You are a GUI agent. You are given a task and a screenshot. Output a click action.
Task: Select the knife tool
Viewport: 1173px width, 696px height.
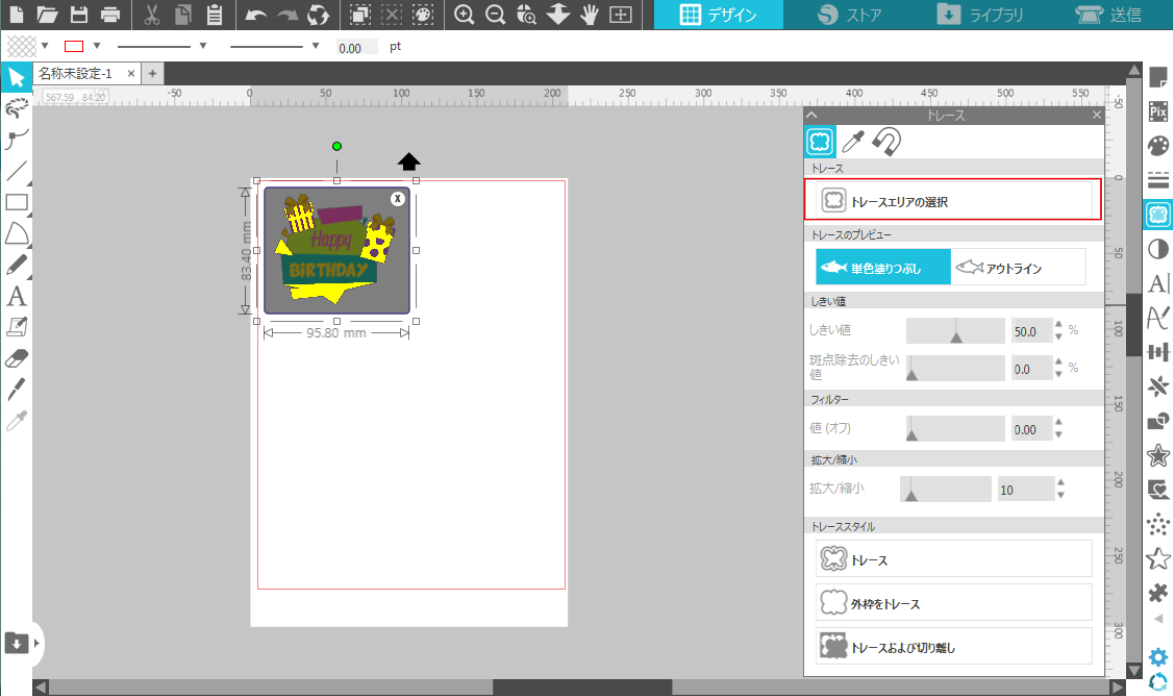pos(16,389)
